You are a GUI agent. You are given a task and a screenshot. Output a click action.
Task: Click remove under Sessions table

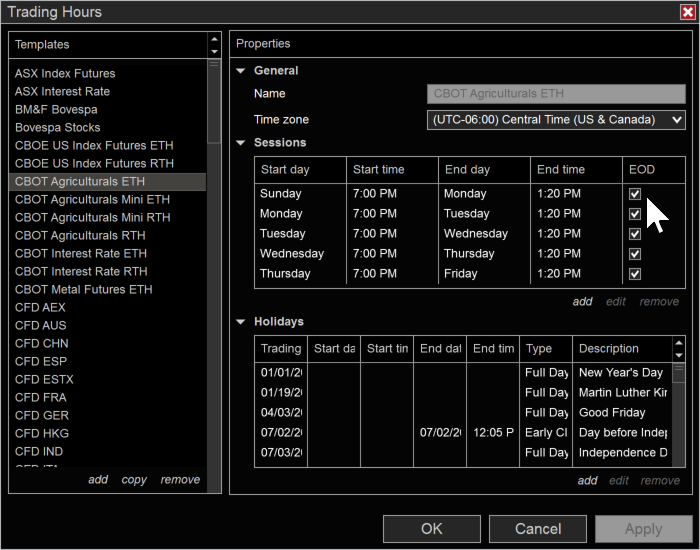(x=659, y=302)
